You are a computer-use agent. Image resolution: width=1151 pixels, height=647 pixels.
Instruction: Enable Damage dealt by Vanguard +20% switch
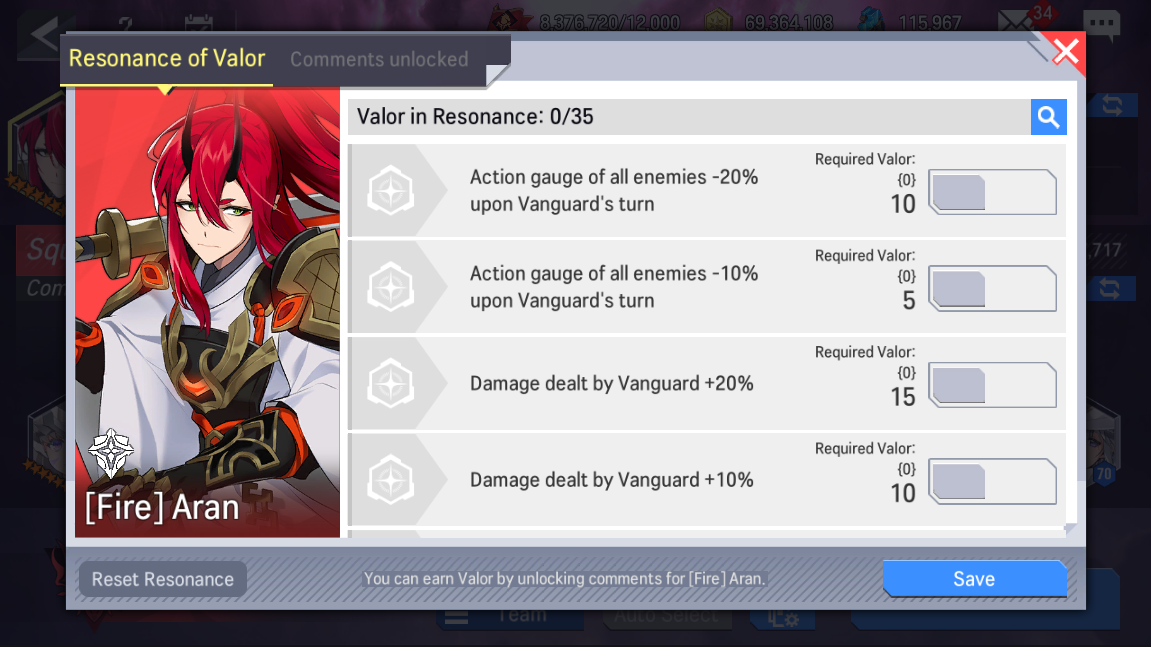click(x=992, y=385)
